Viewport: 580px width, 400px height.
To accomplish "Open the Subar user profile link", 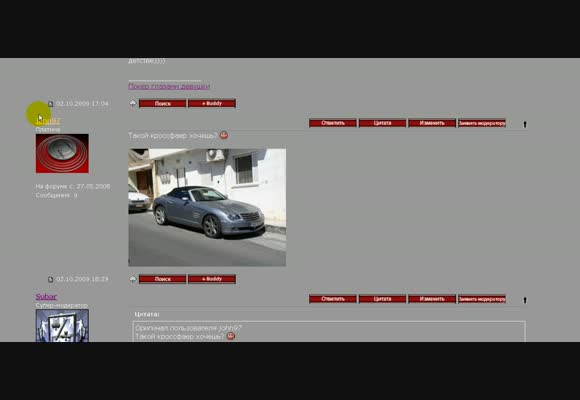I will 46,296.
